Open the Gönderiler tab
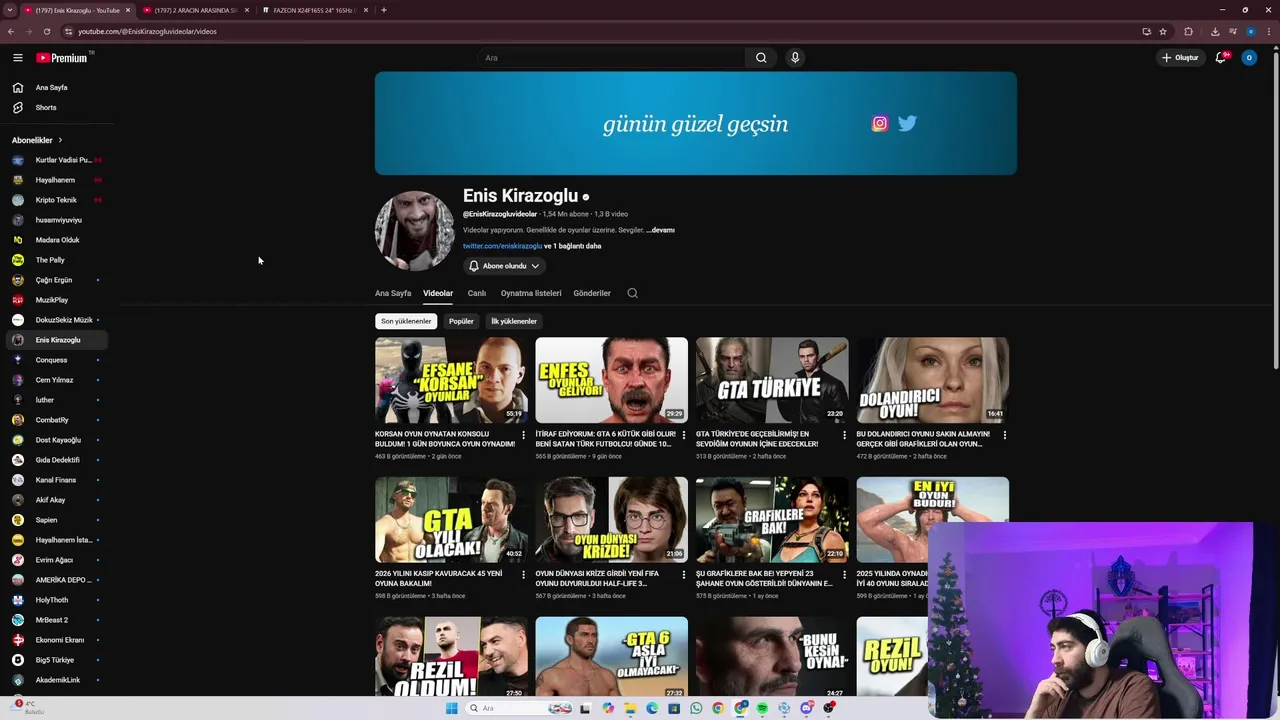 click(592, 293)
